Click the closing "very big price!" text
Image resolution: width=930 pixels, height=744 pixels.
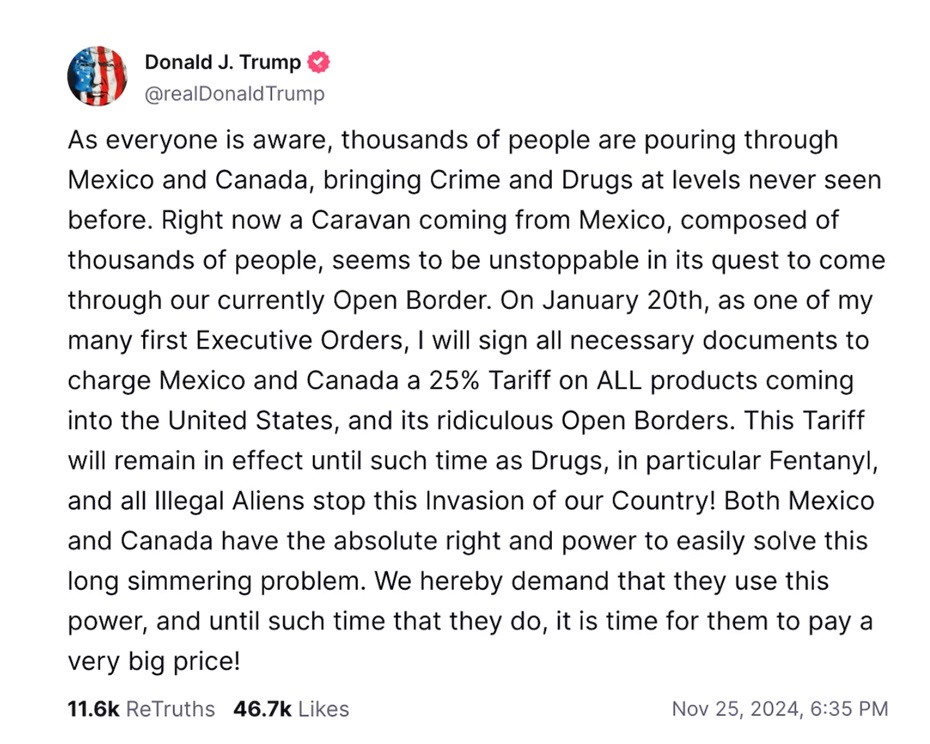coord(154,661)
